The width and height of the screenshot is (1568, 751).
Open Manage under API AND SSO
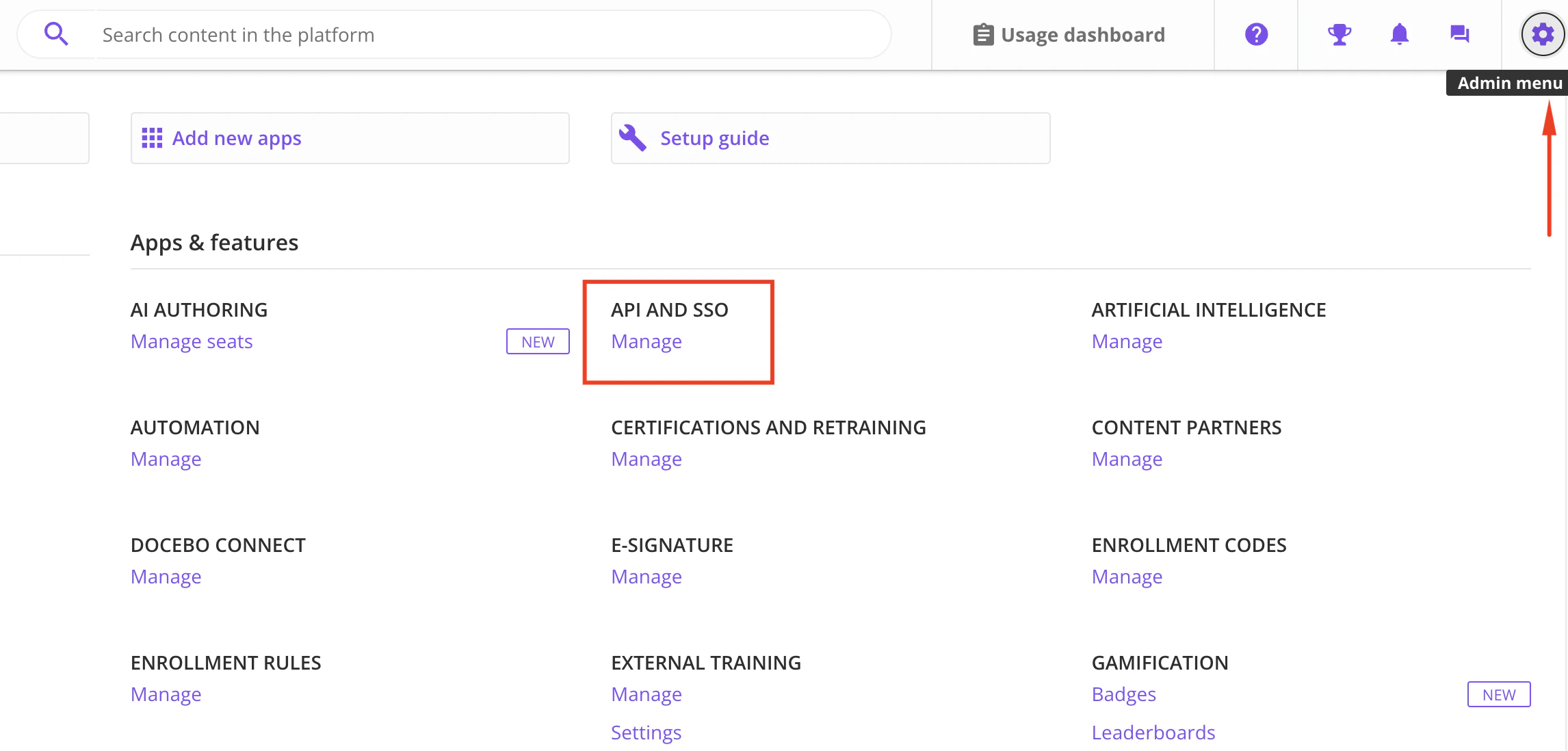coord(646,341)
